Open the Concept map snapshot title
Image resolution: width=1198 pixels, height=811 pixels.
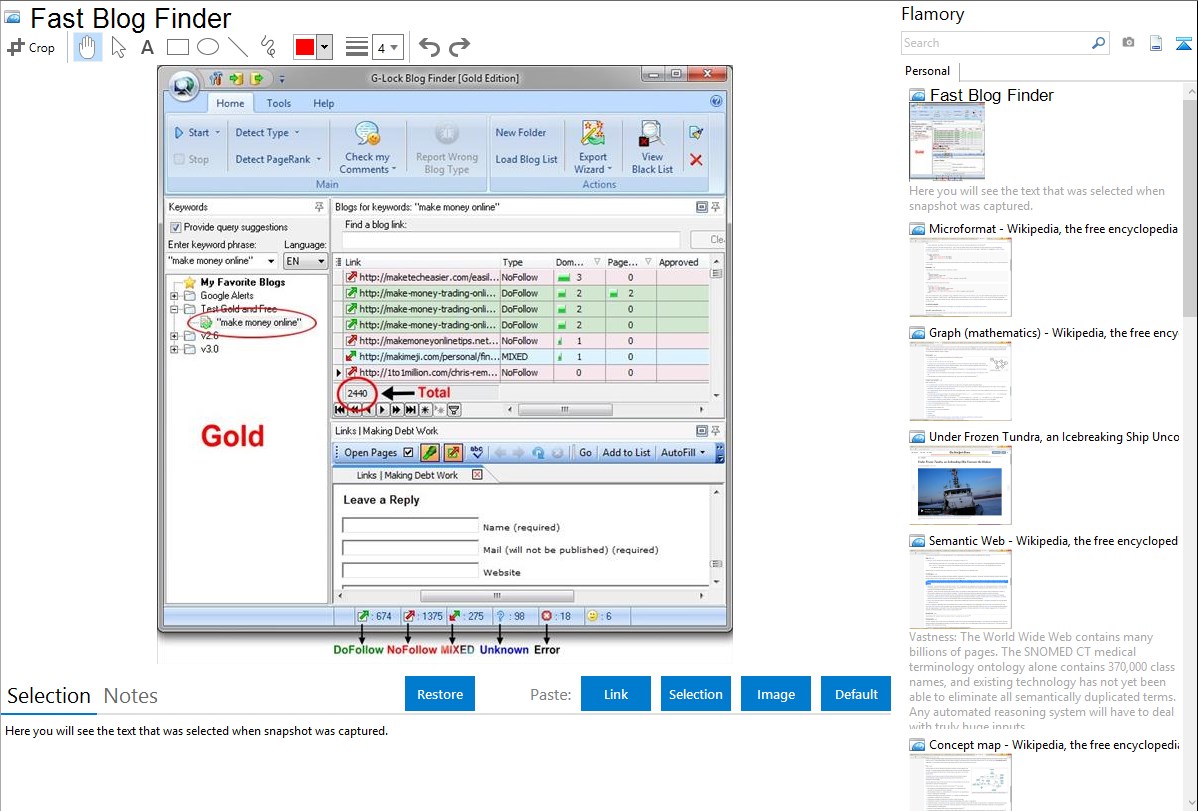click(1053, 745)
